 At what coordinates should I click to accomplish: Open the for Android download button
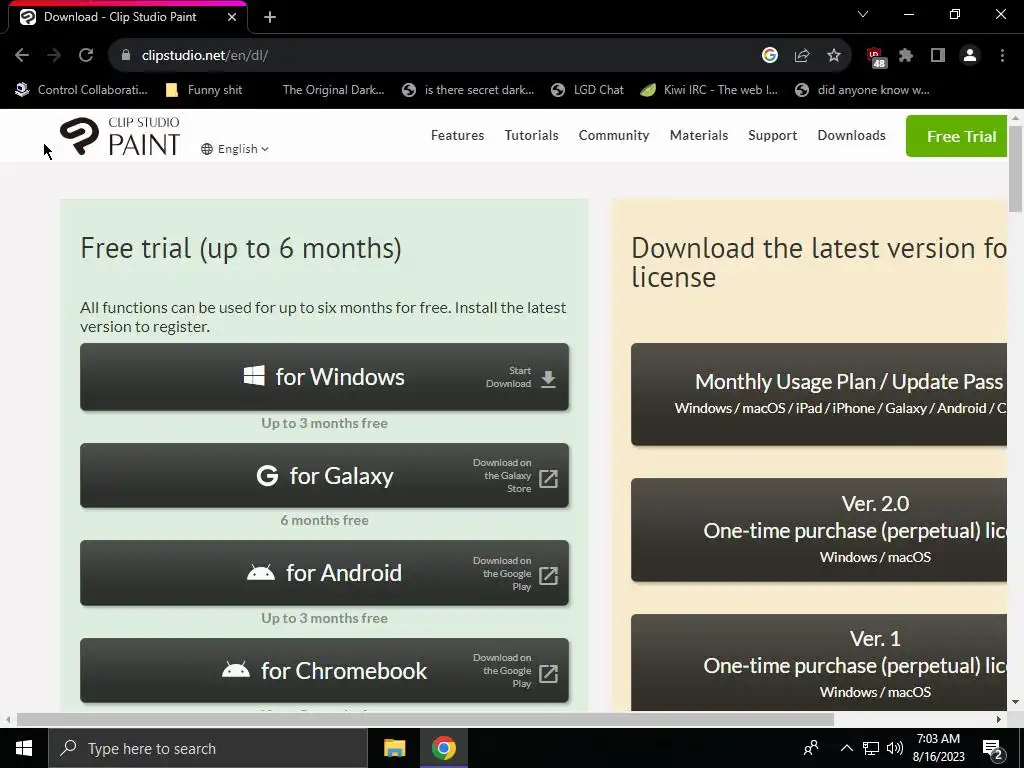click(325, 573)
